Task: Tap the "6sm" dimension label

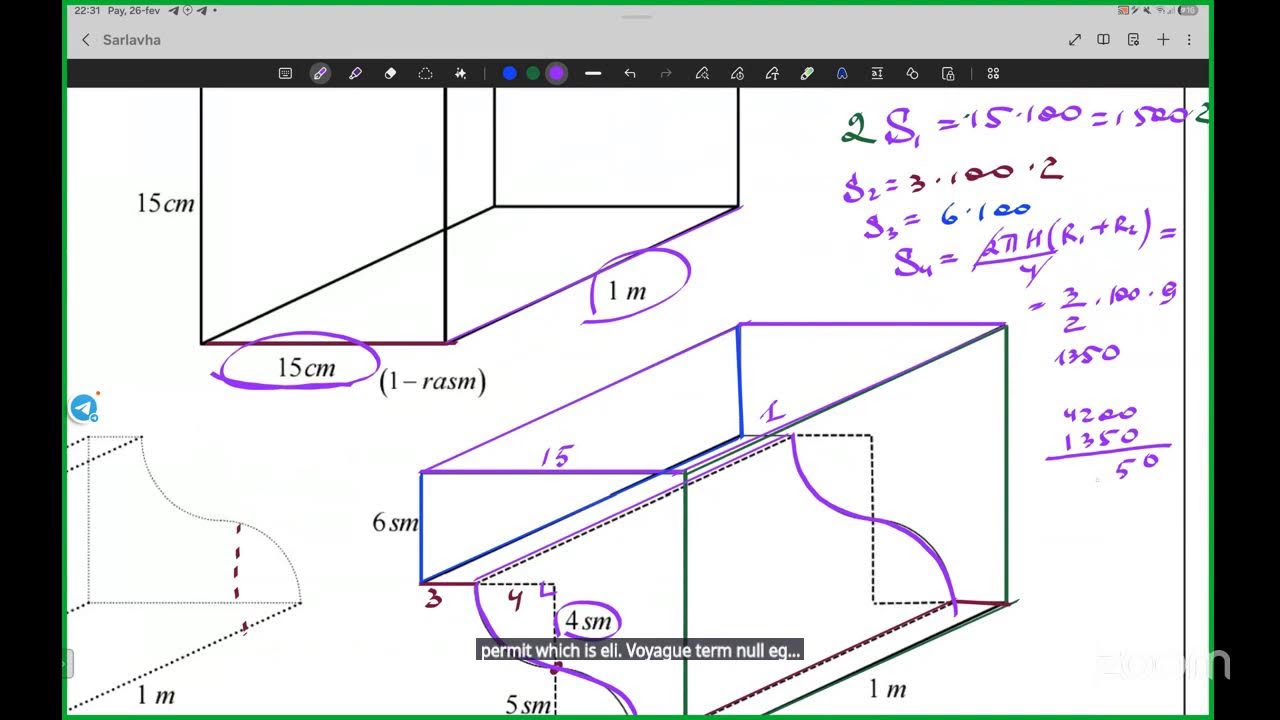Action: tap(395, 522)
